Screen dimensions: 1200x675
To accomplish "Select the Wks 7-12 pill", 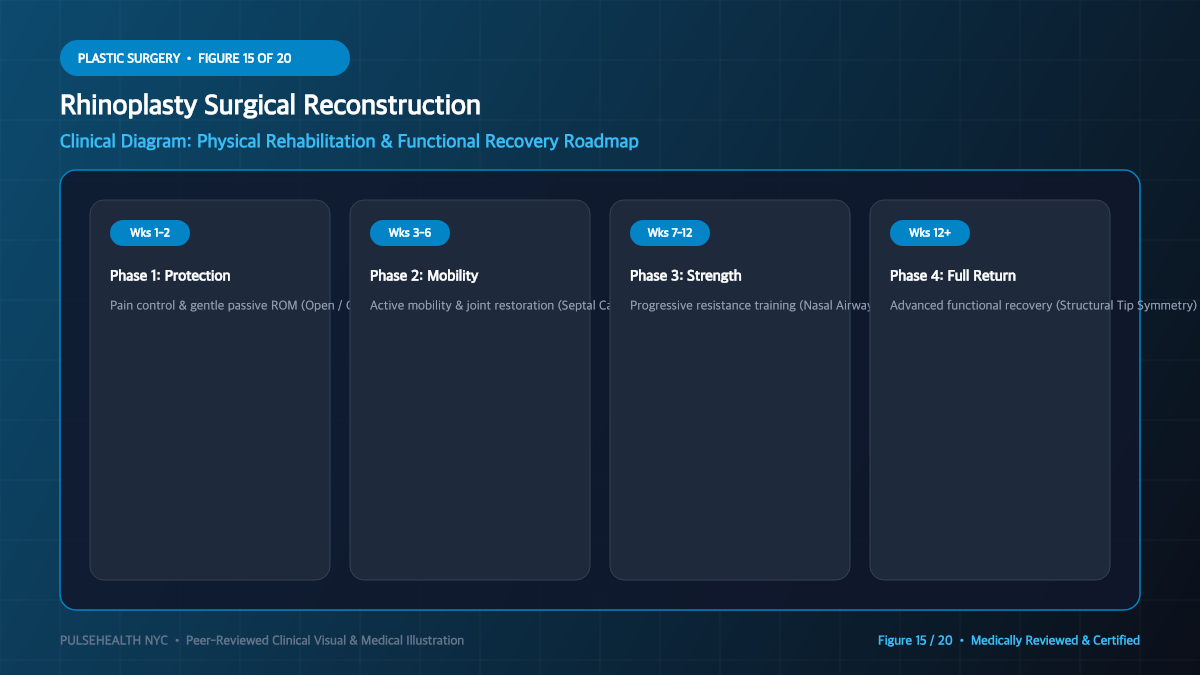I will tap(670, 233).
